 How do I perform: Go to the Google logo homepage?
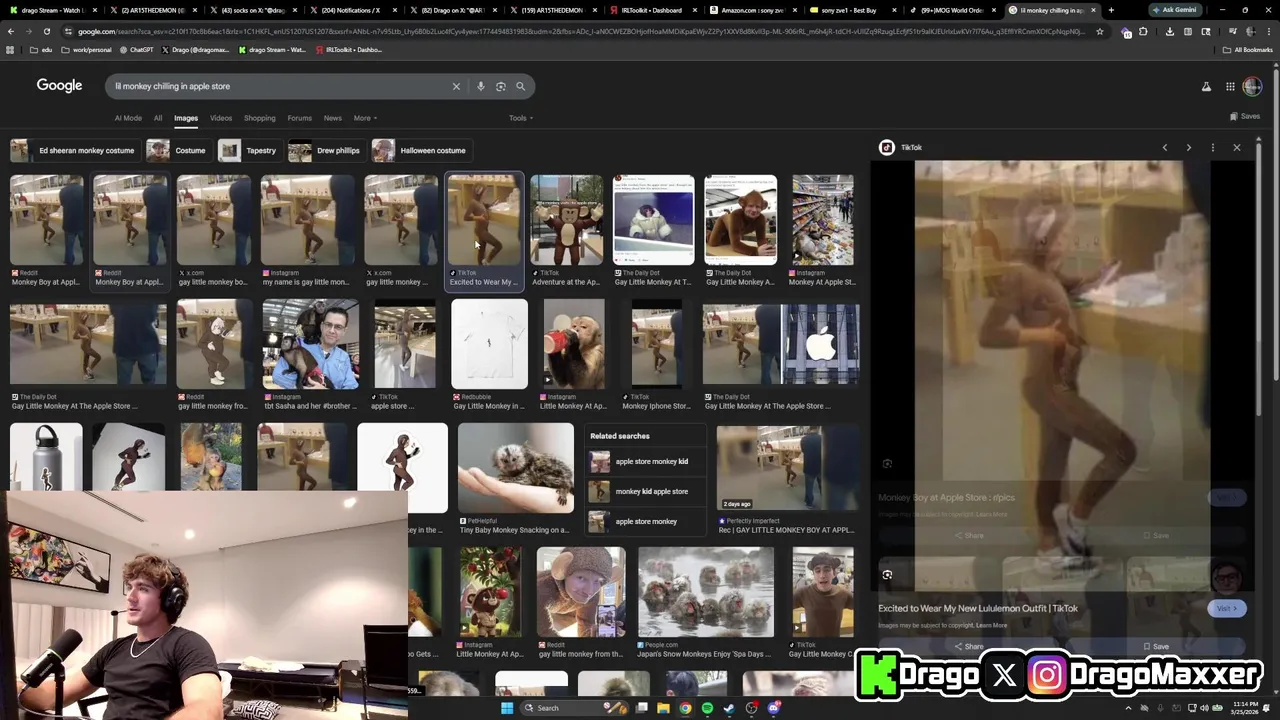pos(59,86)
